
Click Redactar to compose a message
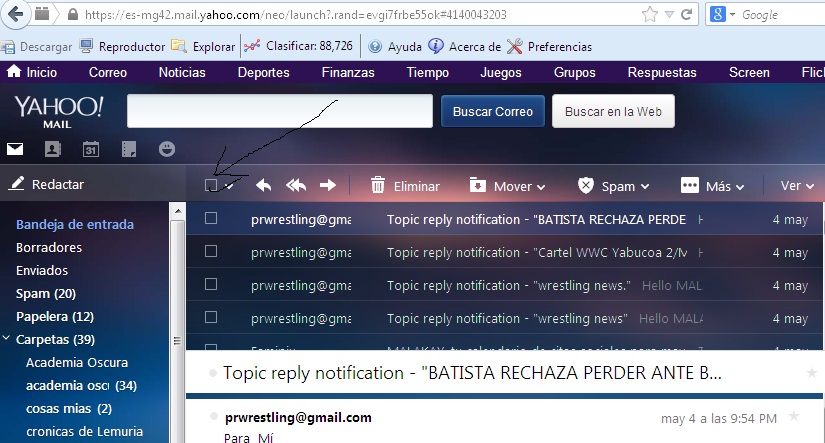pyautogui.click(x=47, y=184)
